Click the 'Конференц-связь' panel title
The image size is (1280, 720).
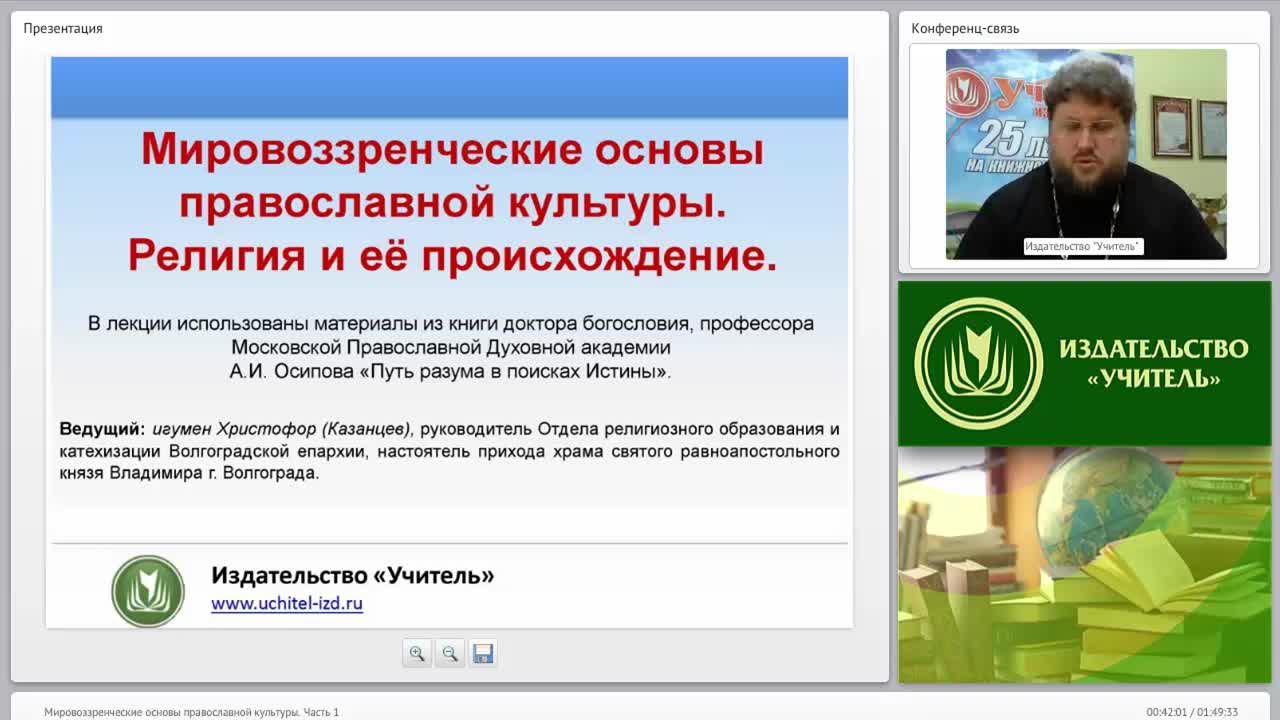[965, 28]
